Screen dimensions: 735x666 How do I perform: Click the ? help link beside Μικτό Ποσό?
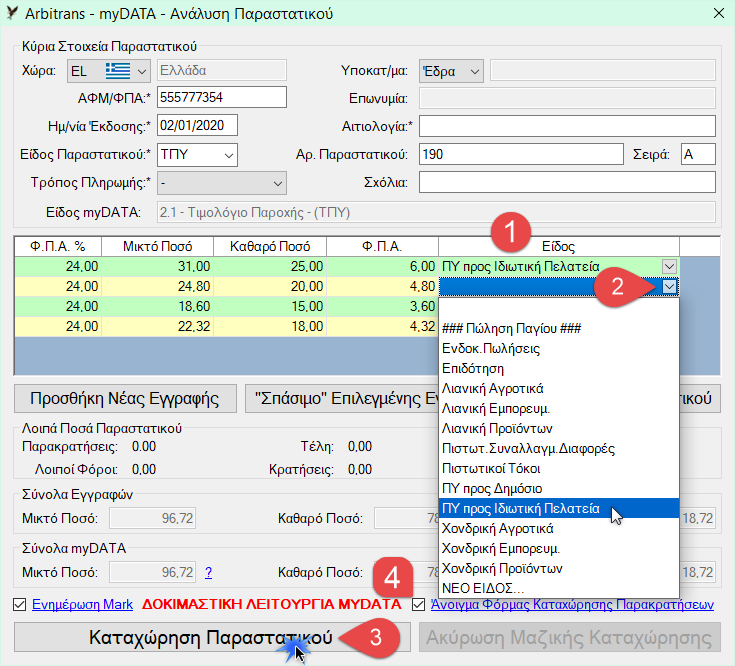[209, 572]
